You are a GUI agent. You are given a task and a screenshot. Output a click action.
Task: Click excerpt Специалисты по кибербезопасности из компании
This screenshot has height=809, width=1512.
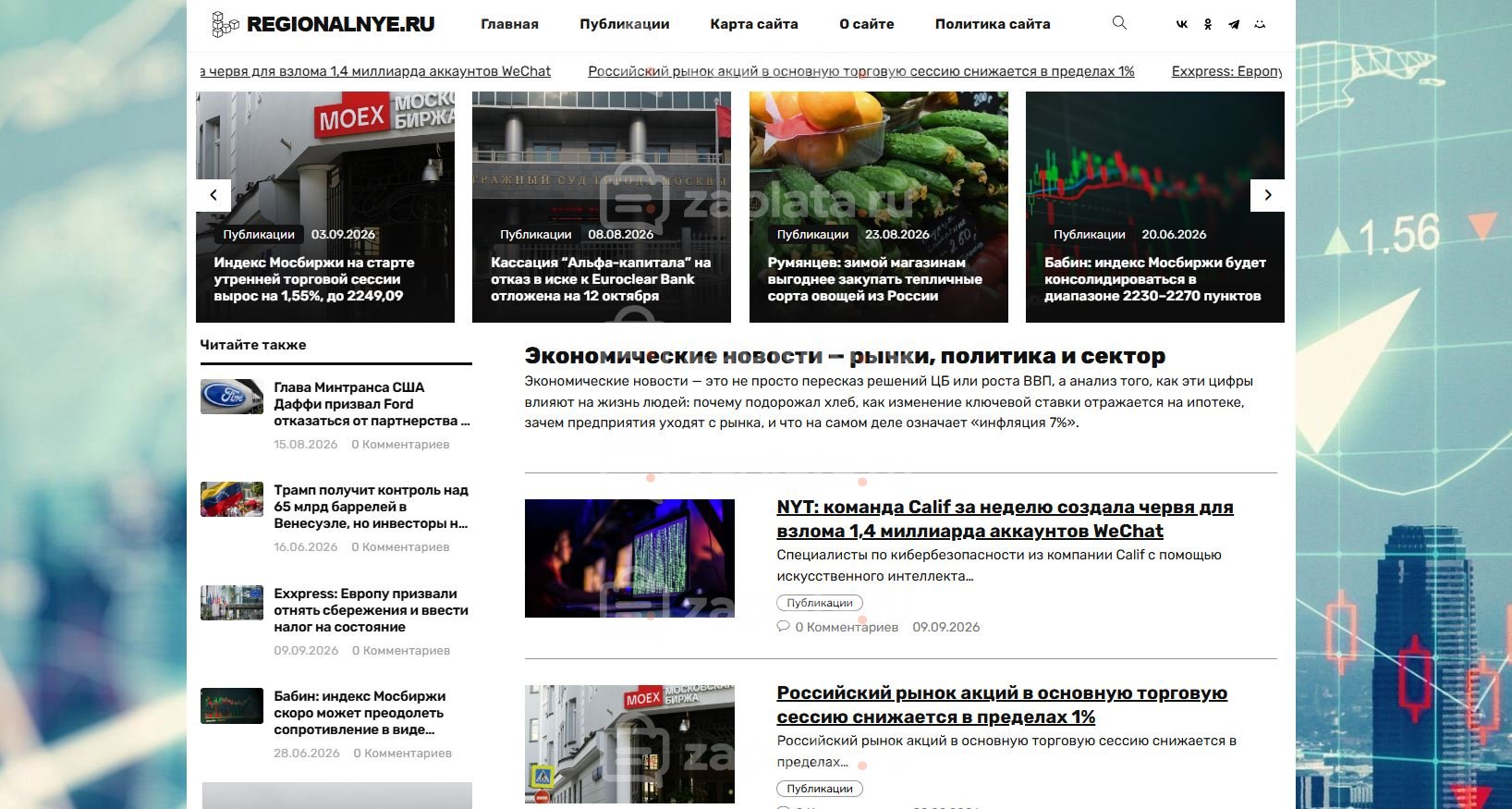coord(999,565)
